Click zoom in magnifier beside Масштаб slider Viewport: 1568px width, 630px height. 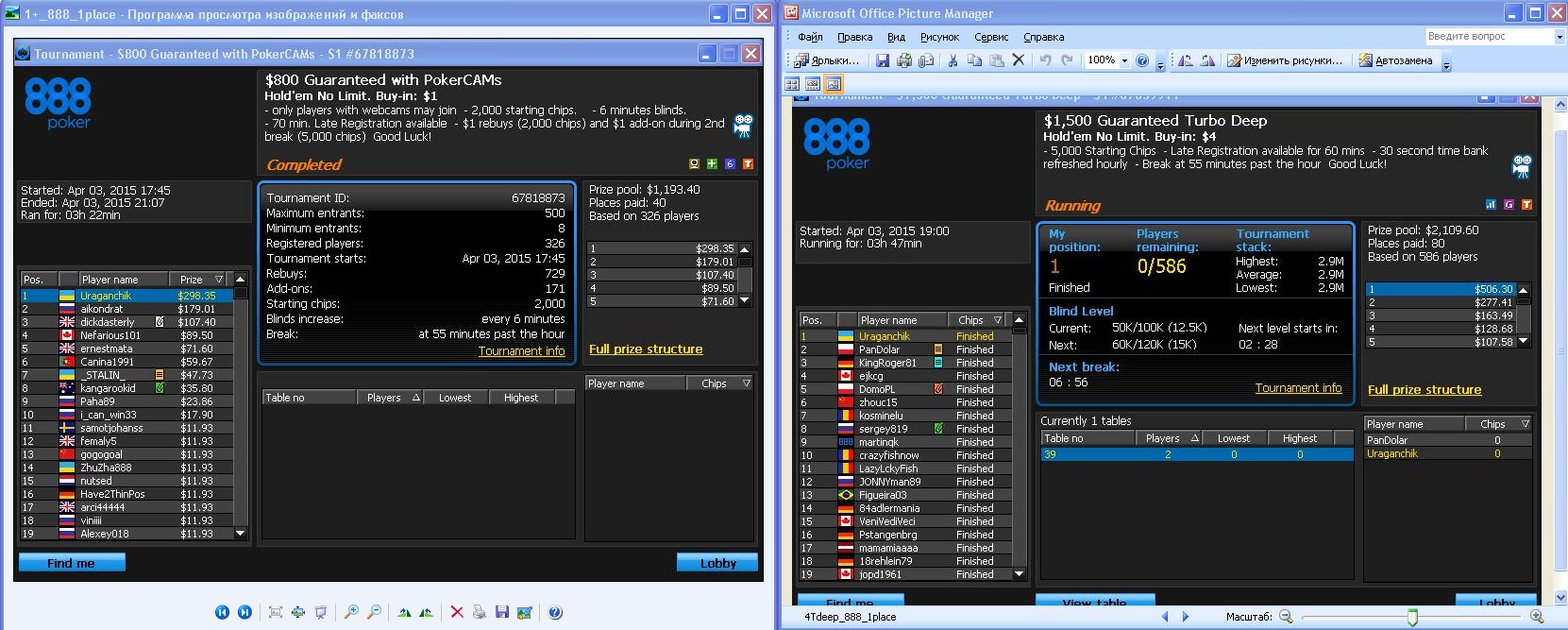[x=1538, y=618]
